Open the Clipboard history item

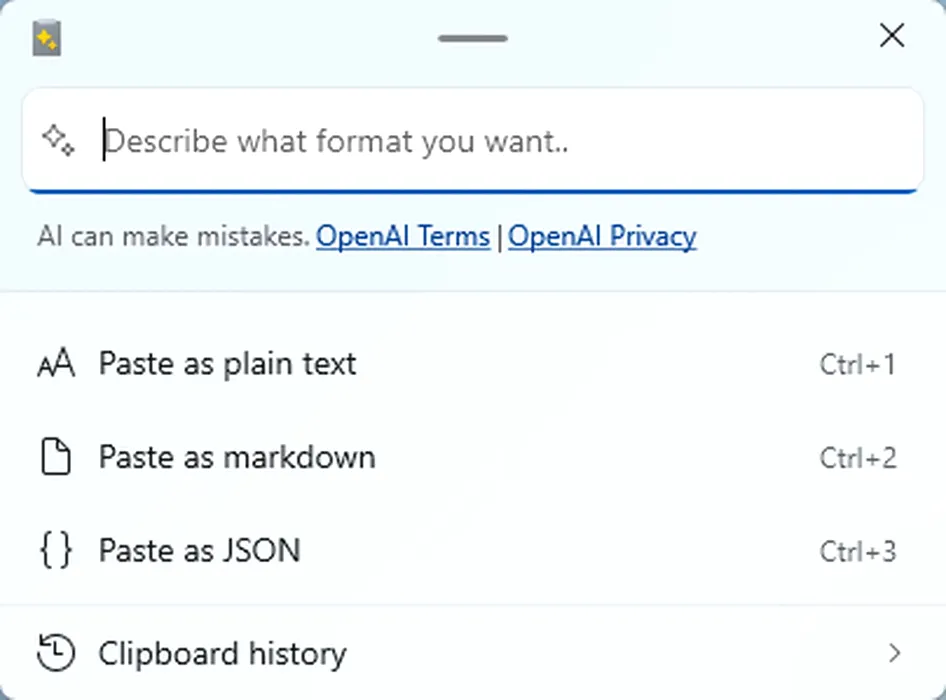[473, 653]
